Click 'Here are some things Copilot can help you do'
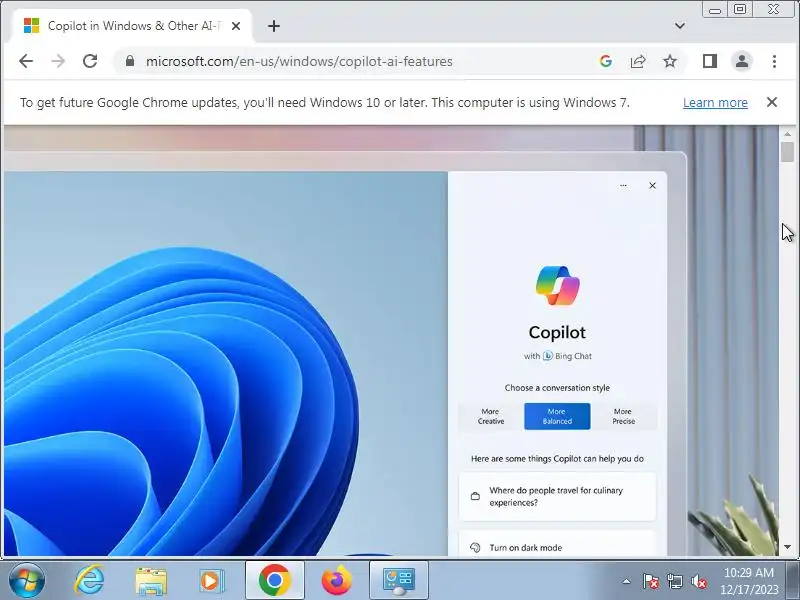Image resolution: width=800 pixels, height=600 pixels. 557,459
